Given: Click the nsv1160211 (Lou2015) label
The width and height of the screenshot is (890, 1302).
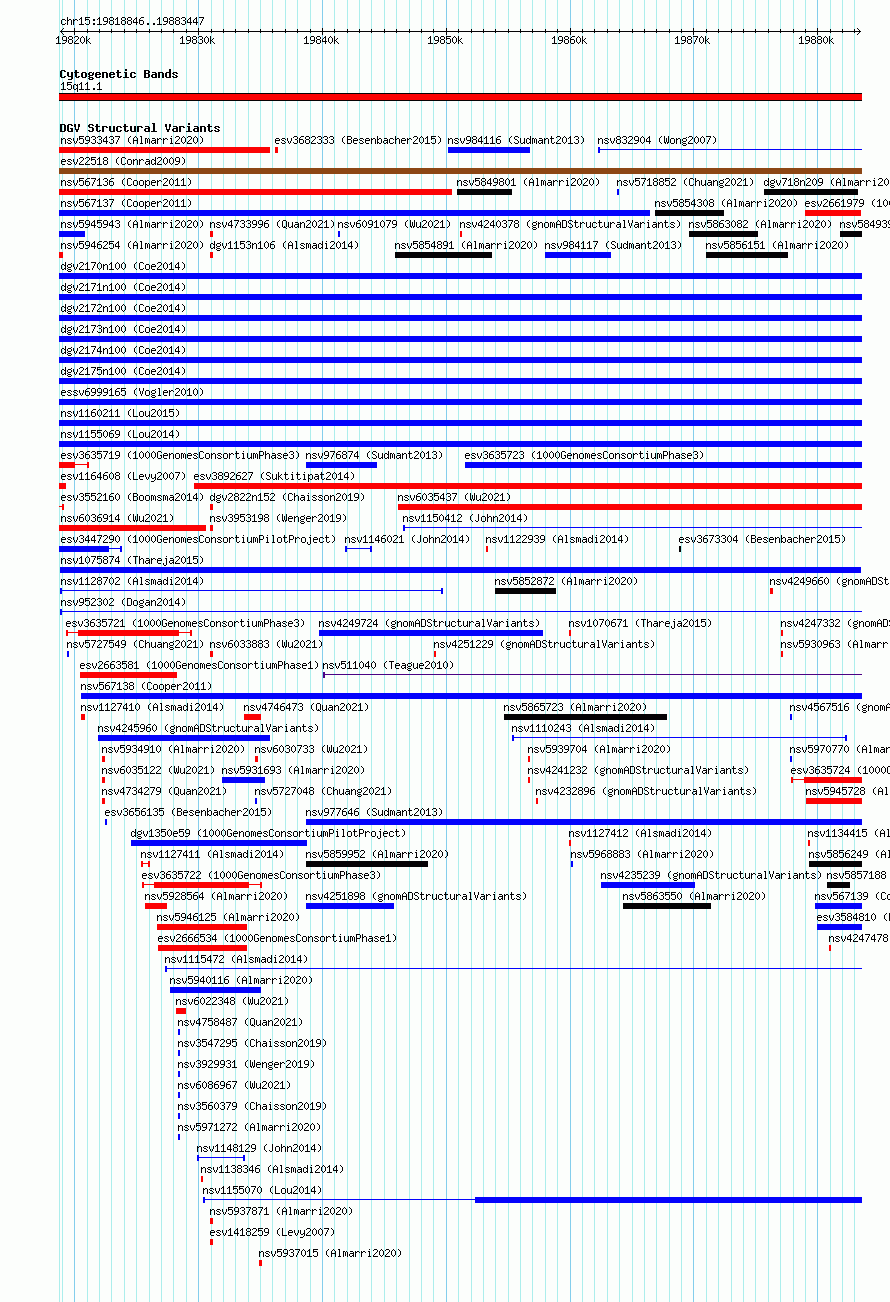Looking at the screenshot, I should coord(120,413).
